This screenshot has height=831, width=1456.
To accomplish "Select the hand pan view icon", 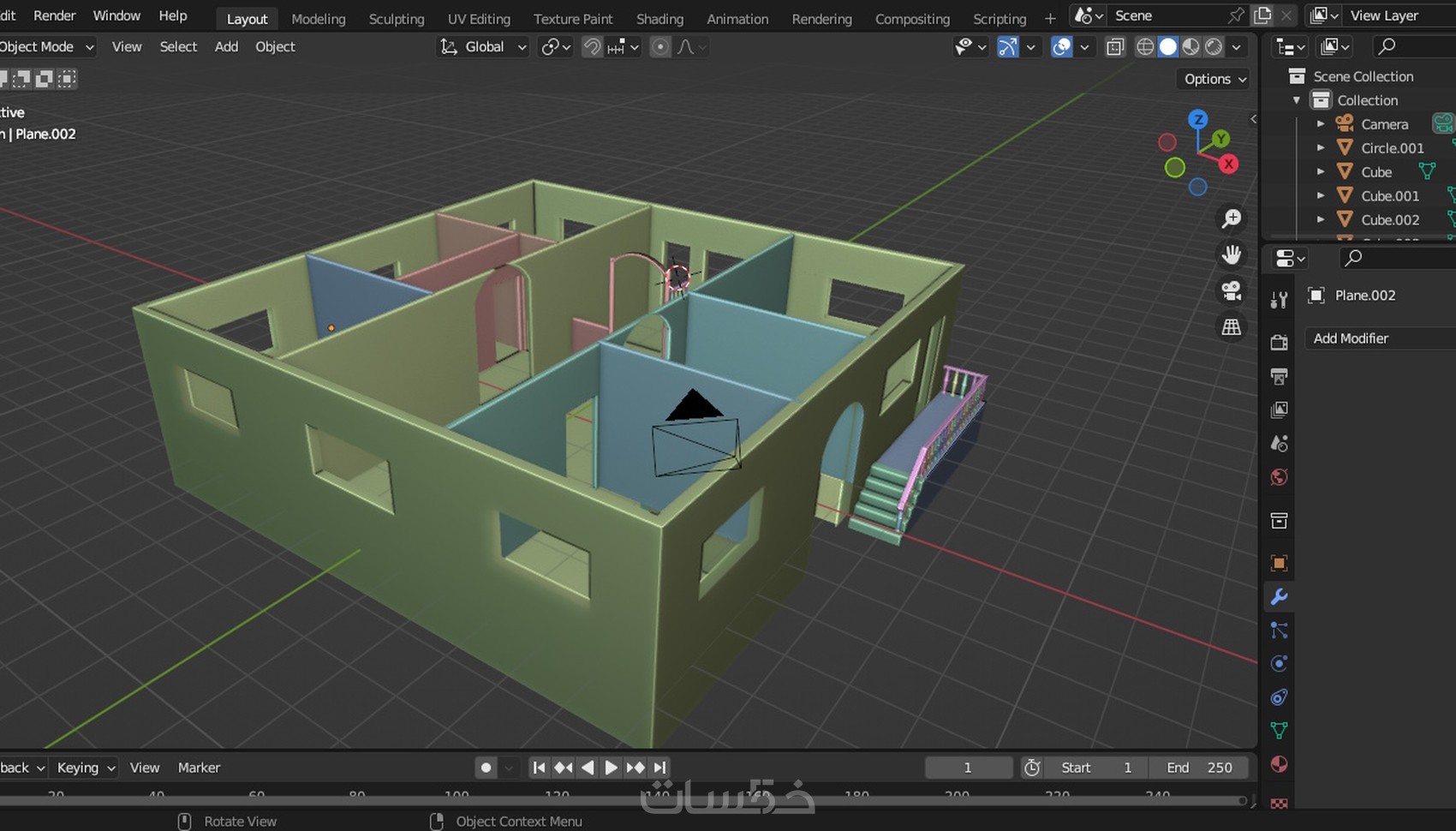I will [1232, 255].
